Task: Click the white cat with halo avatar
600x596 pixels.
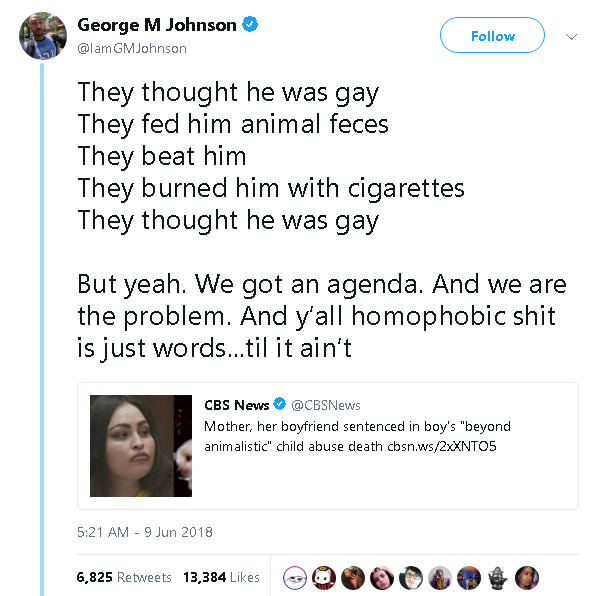Action: pyautogui.click(x=323, y=577)
